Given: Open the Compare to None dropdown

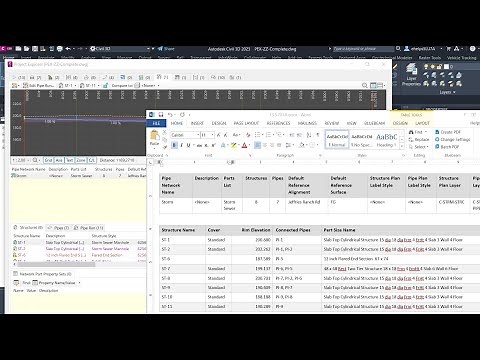Looking at the screenshot, I should [158, 86].
